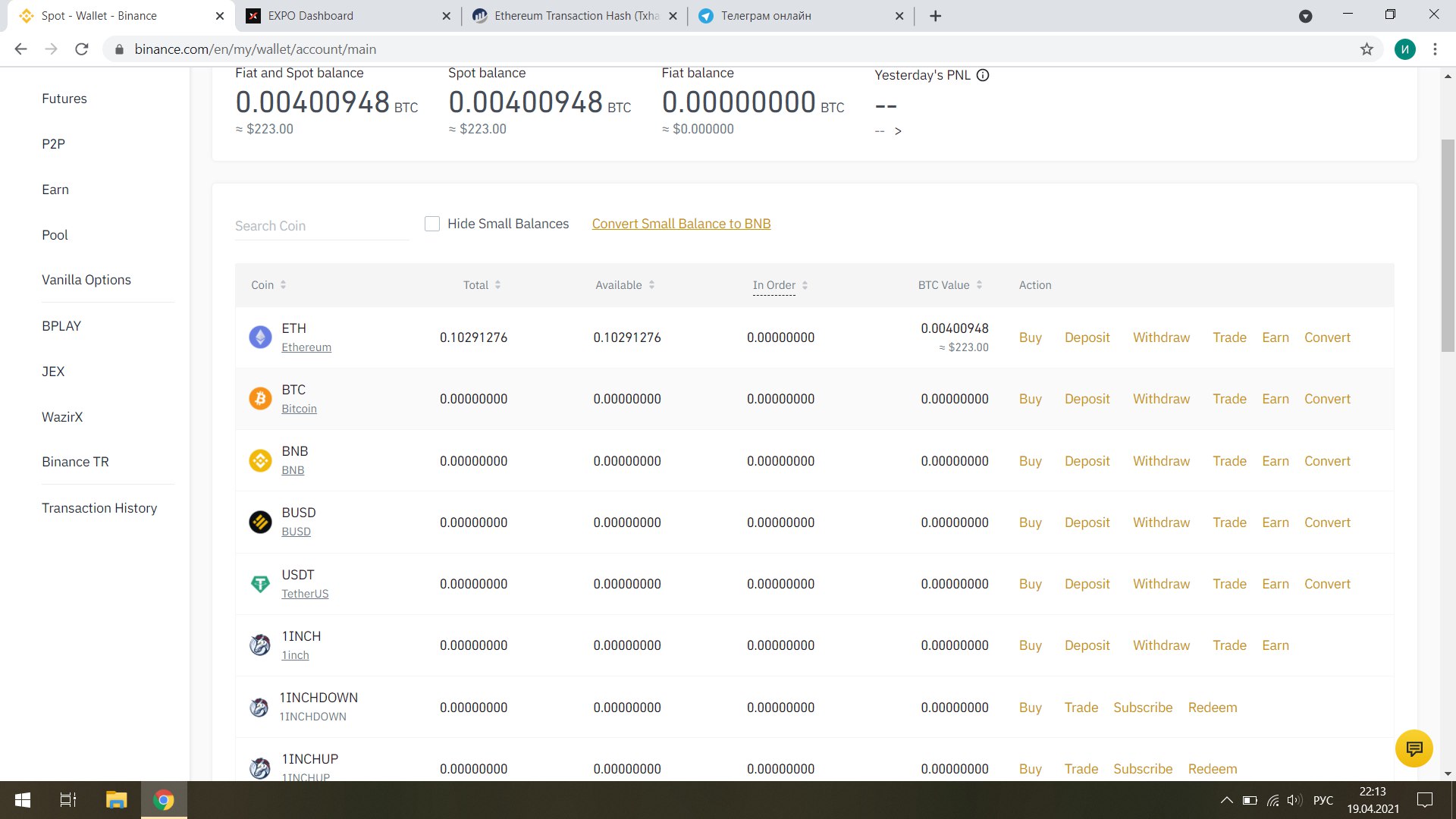Image resolution: width=1456 pixels, height=819 pixels.
Task: Open Futures in the sidebar
Action: 64,99
